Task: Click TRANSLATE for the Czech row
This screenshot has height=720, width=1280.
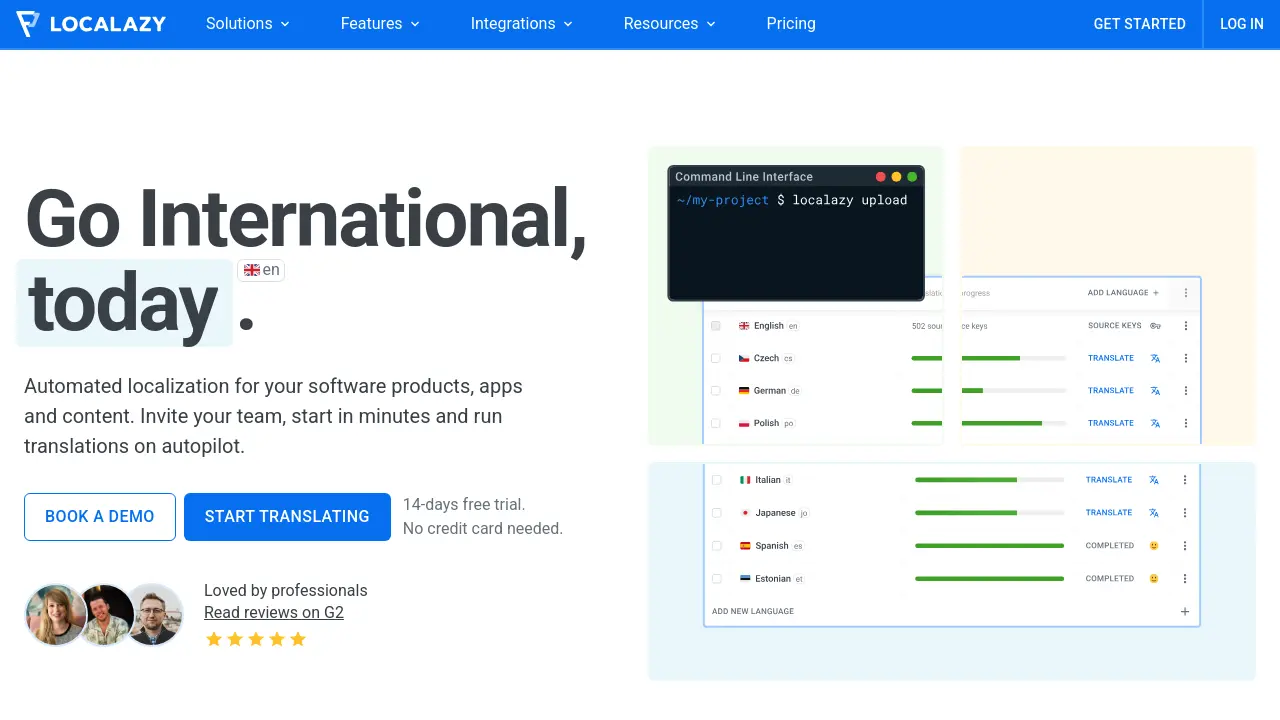Action: pos(1111,358)
